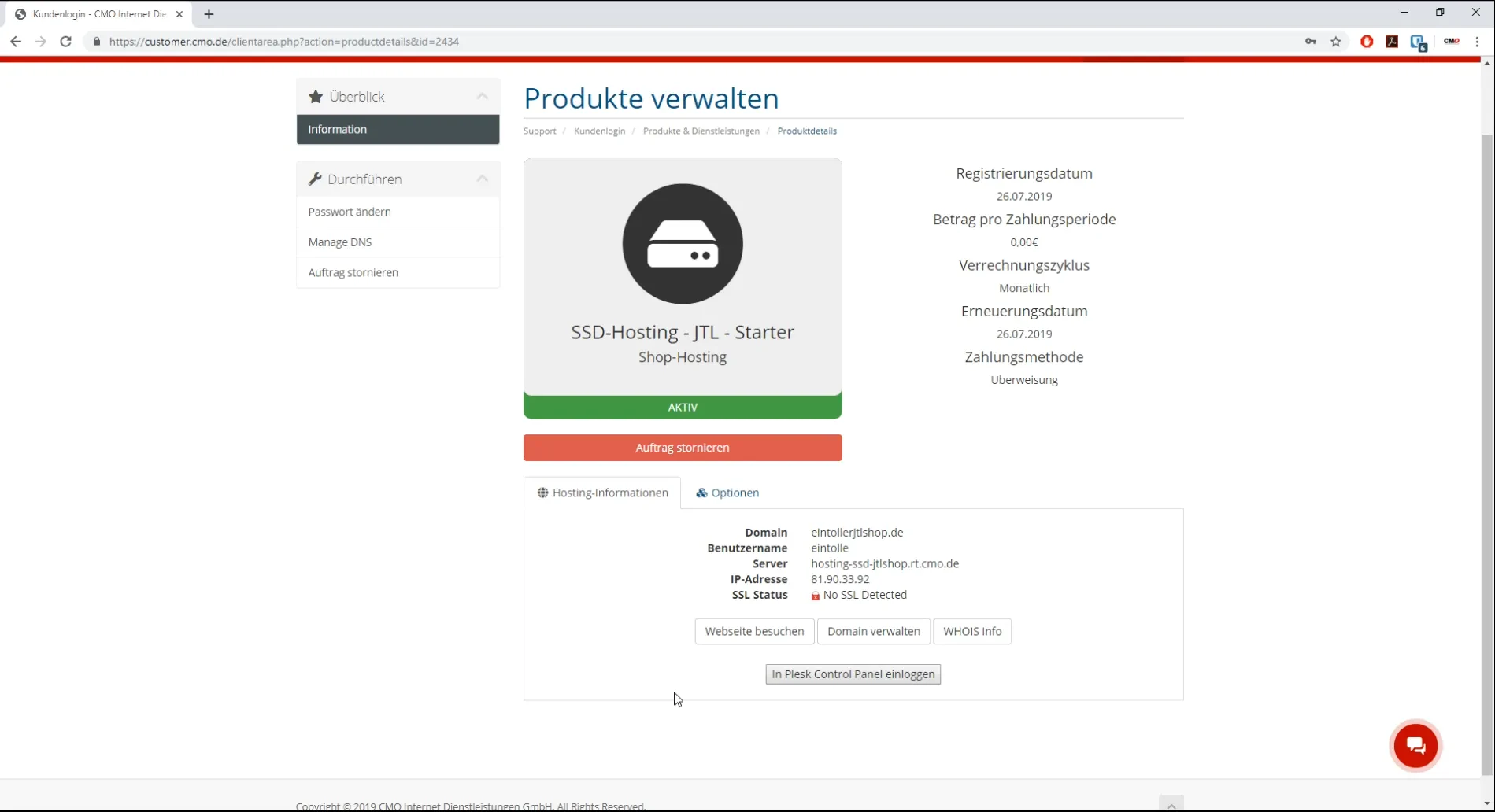Image resolution: width=1495 pixels, height=812 pixels.
Task: Select Information in the sidebar
Action: click(x=398, y=129)
